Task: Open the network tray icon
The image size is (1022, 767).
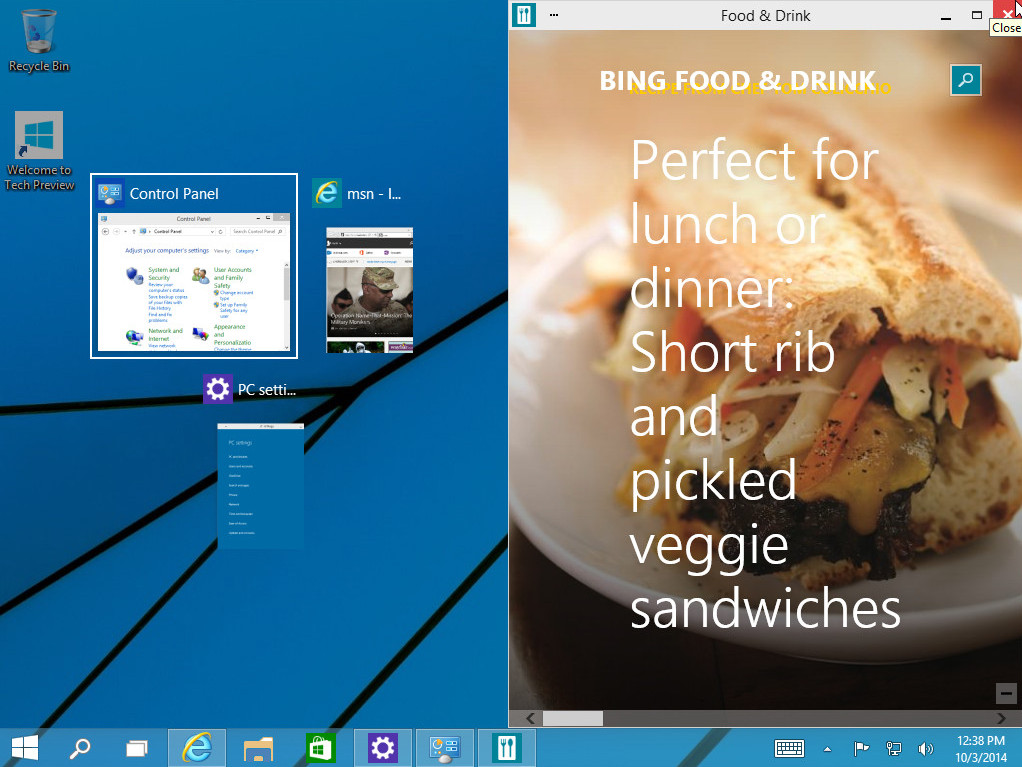Action: pyautogui.click(x=894, y=749)
